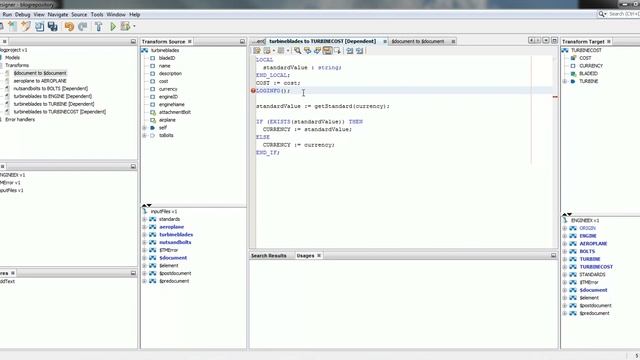This screenshot has width=640, height=360.
Task: Maximize the editor window button
Action: tap(554, 40)
